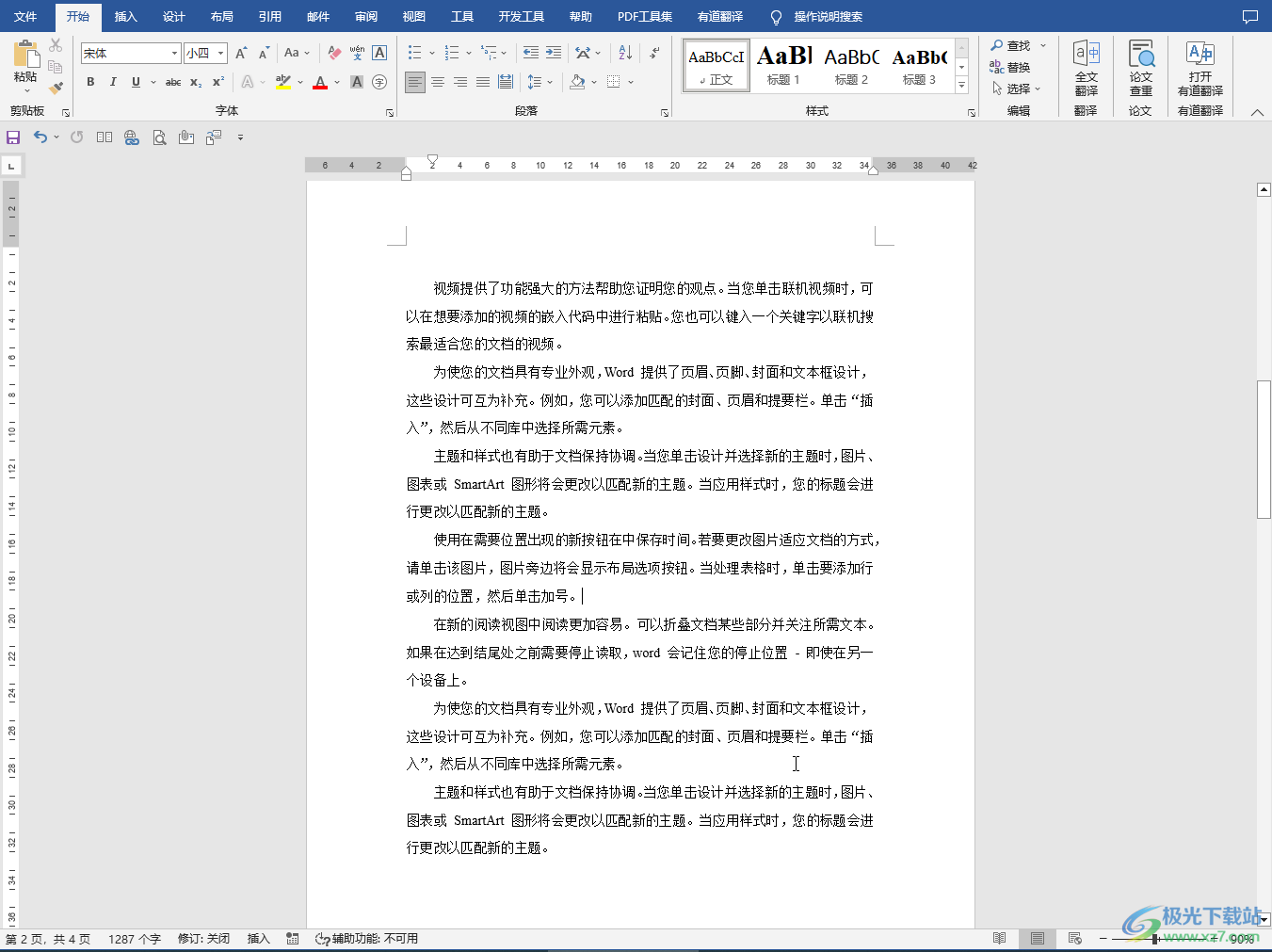This screenshot has height=952, width=1272.
Task: Click the vertical scrollbar thumb
Action: pyautogui.click(x=1264, y=449)
